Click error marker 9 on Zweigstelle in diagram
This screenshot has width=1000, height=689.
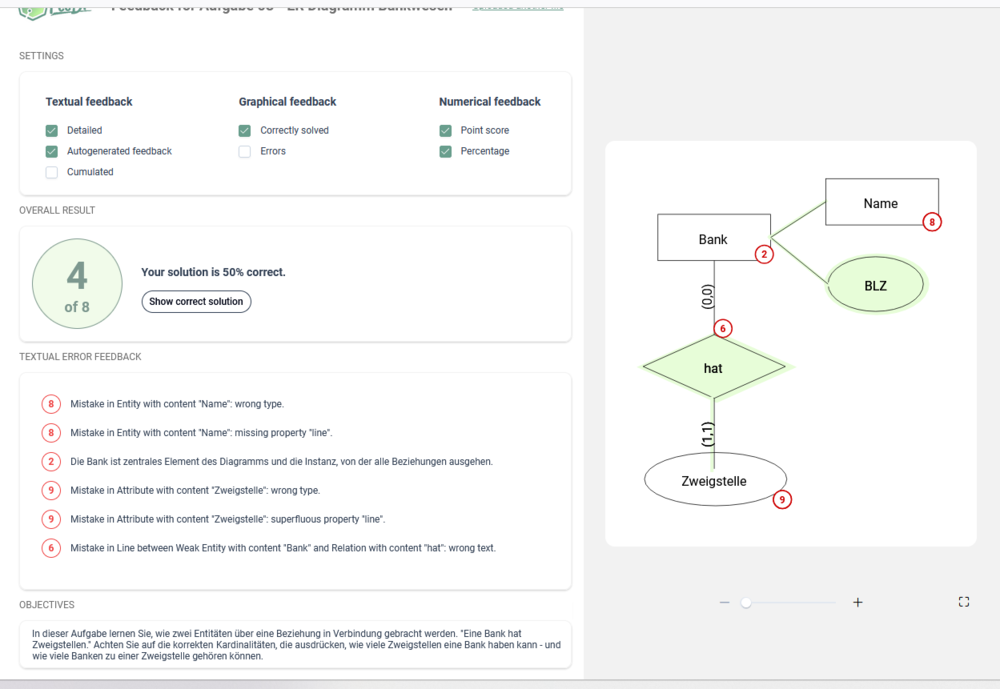pyautogui.click(x=782, y=499)
